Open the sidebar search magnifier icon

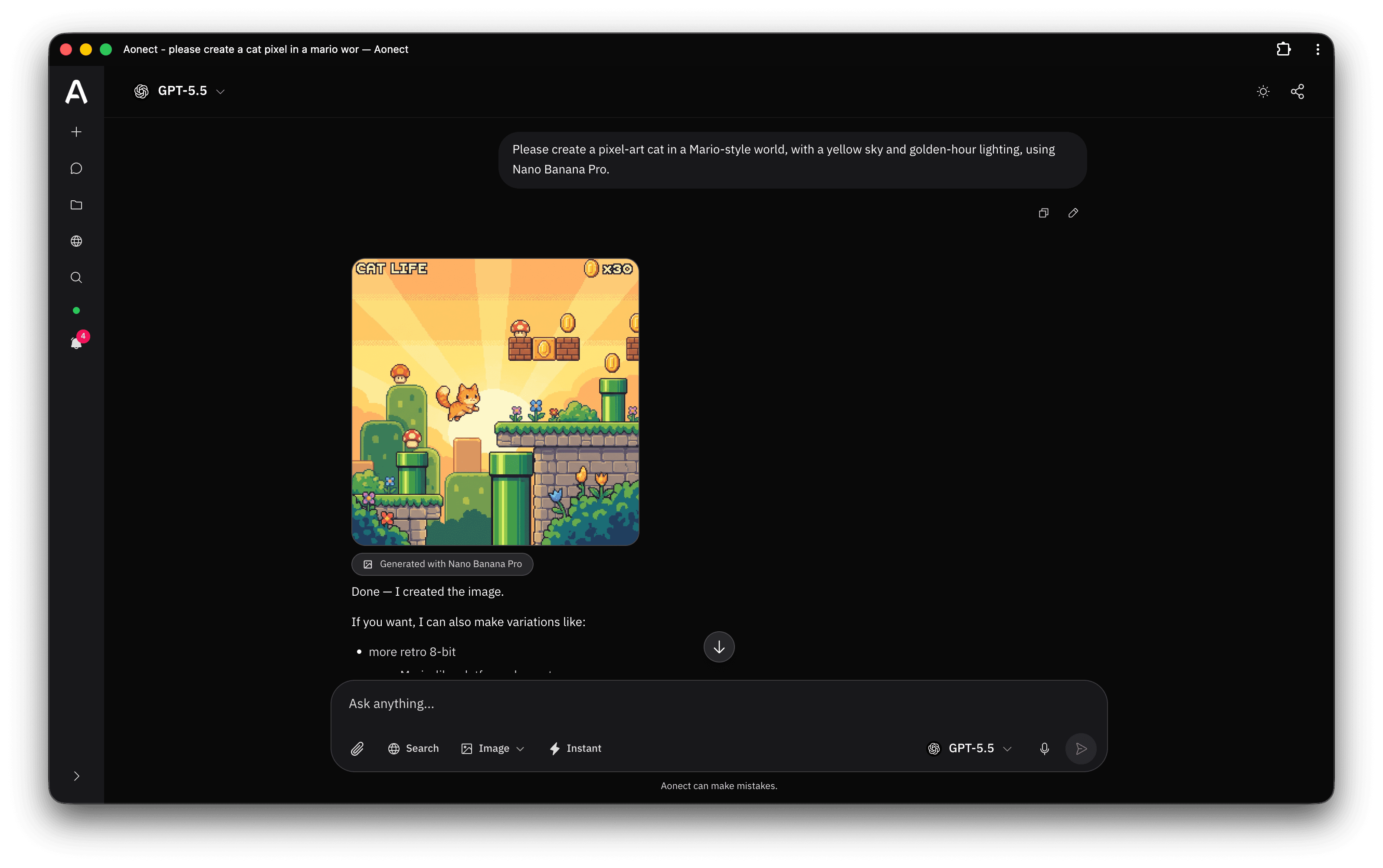click(76, 278)
